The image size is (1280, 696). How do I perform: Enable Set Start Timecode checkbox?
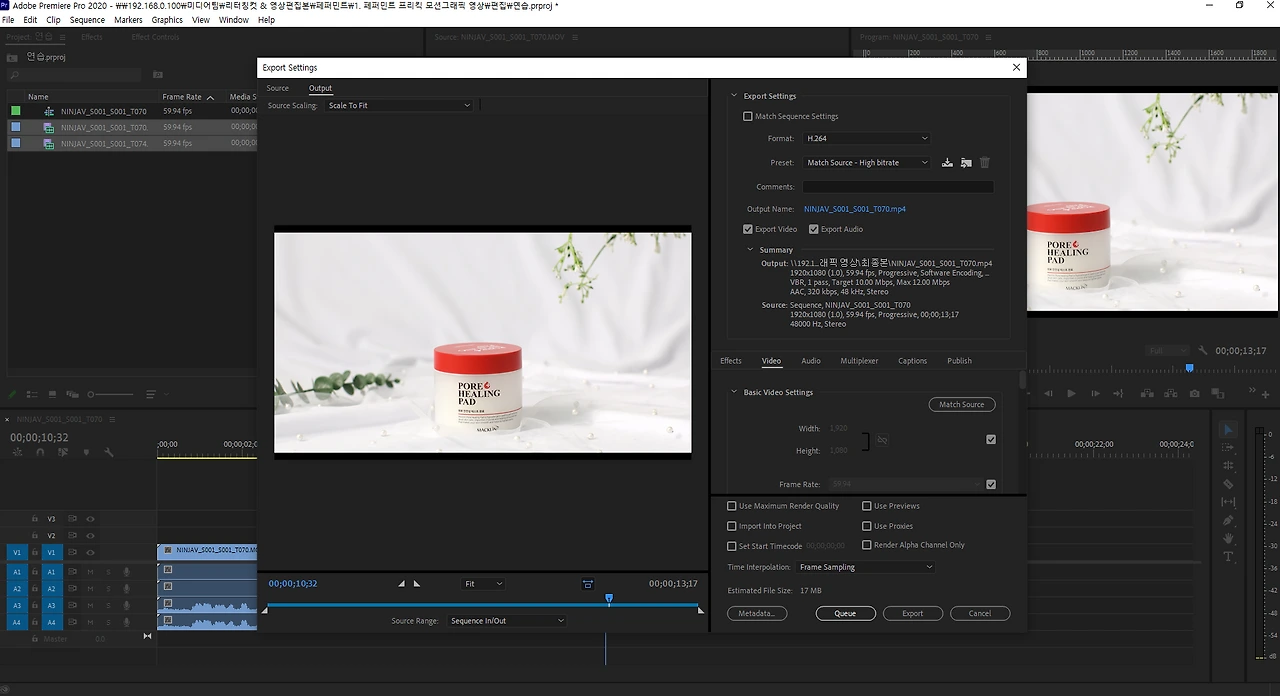[732, 546]
